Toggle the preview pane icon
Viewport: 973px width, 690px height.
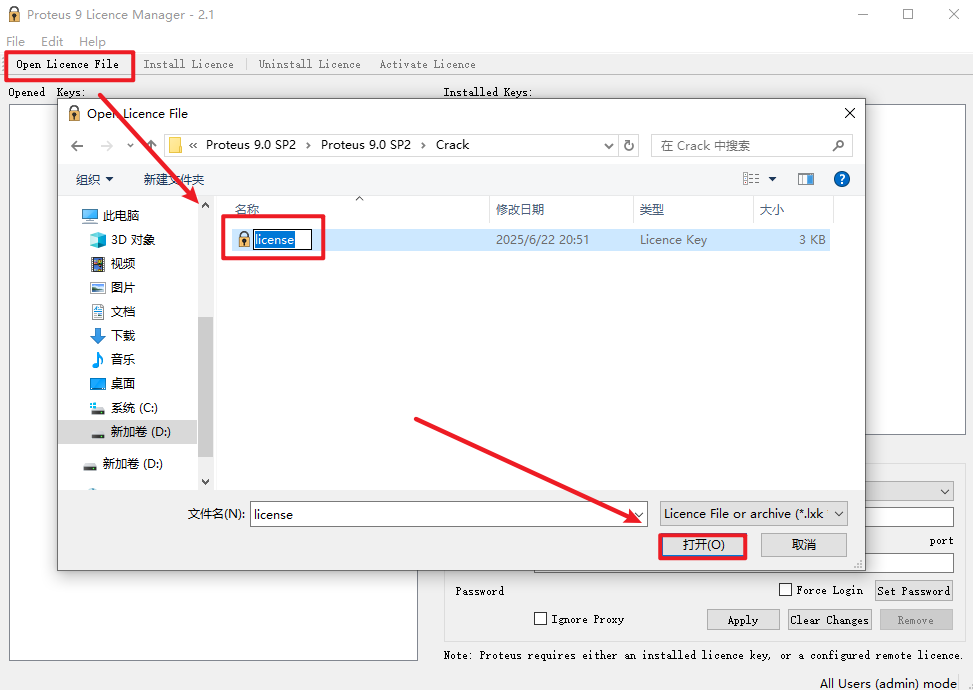tap(806, 179)
